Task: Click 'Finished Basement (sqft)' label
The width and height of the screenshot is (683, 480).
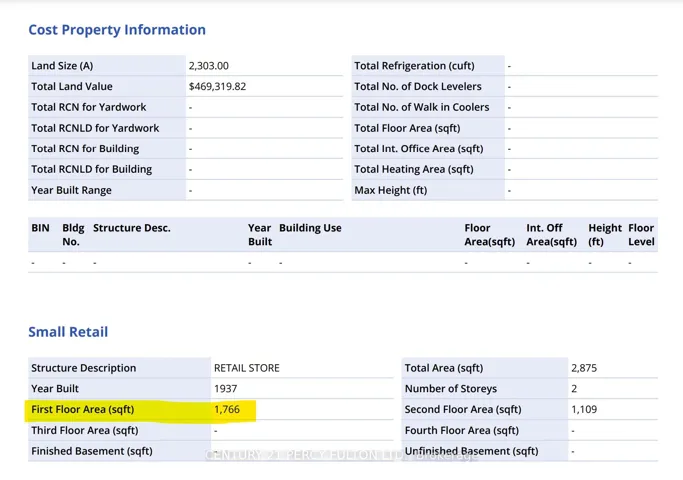Action: 92,451
